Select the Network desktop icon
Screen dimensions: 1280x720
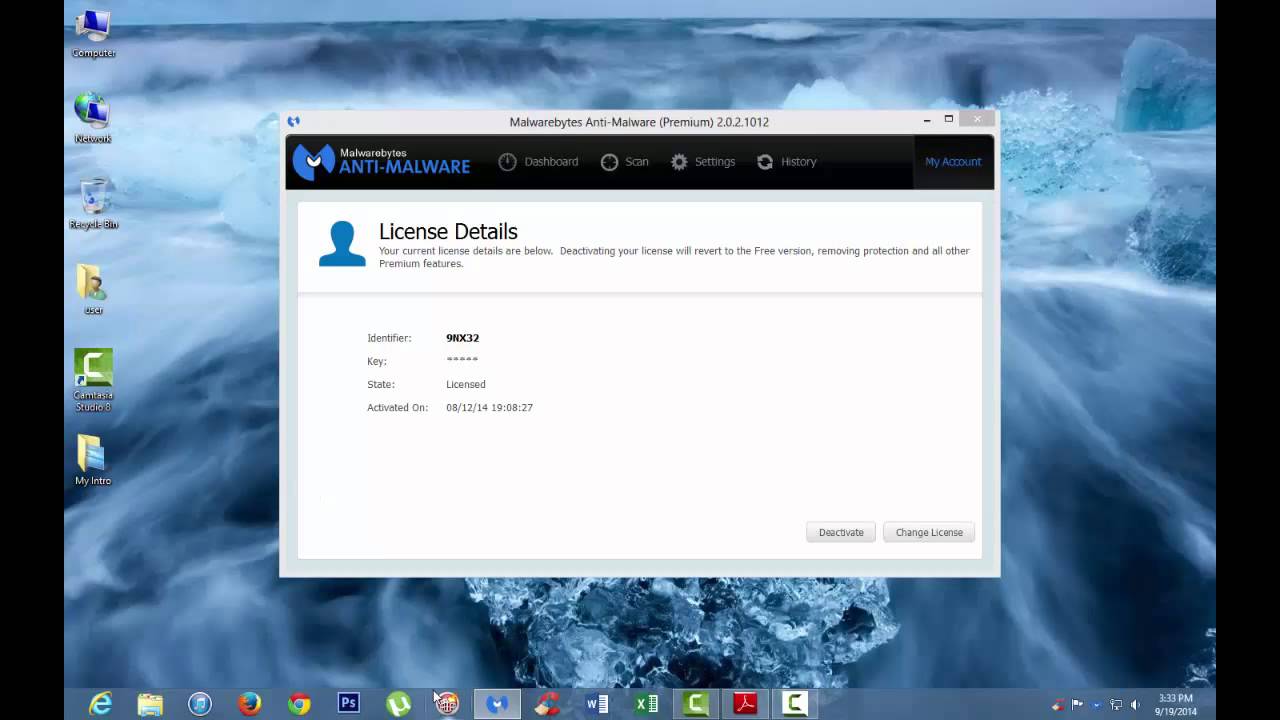93,118
